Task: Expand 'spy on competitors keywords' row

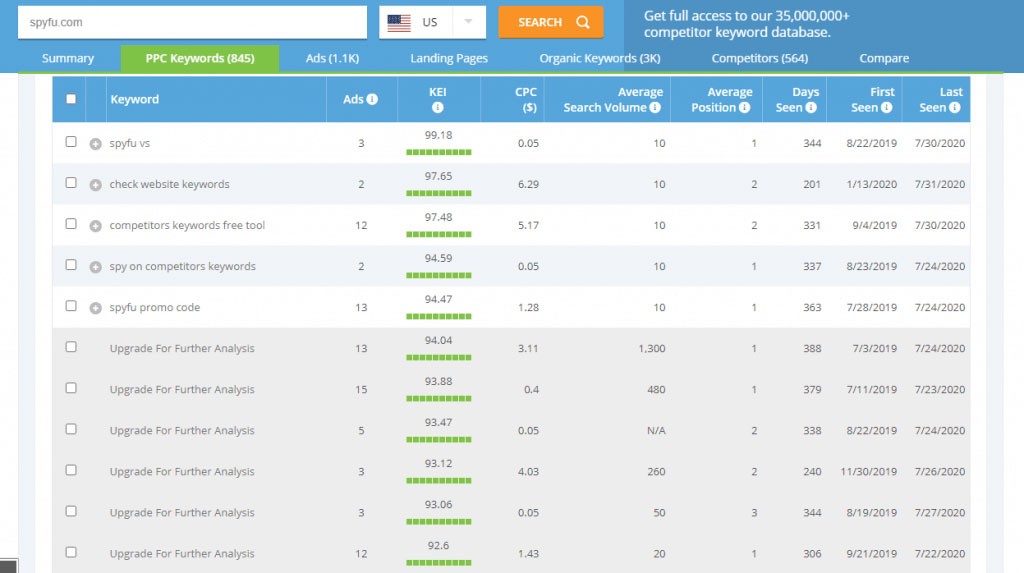Action: pyautogui.click(x=95, y=267)
